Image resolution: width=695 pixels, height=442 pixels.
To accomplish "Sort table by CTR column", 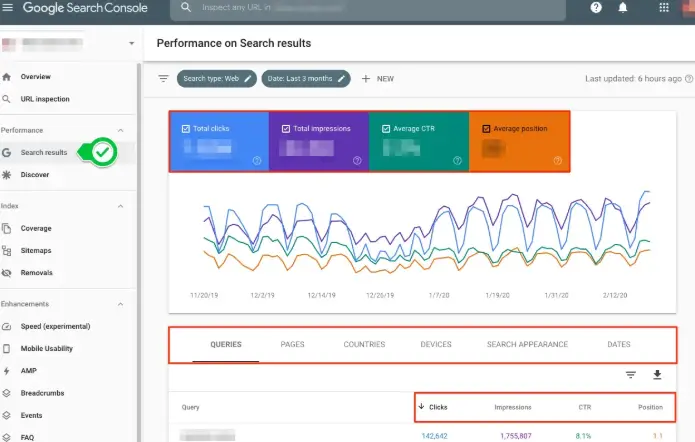I will (585, 407).
